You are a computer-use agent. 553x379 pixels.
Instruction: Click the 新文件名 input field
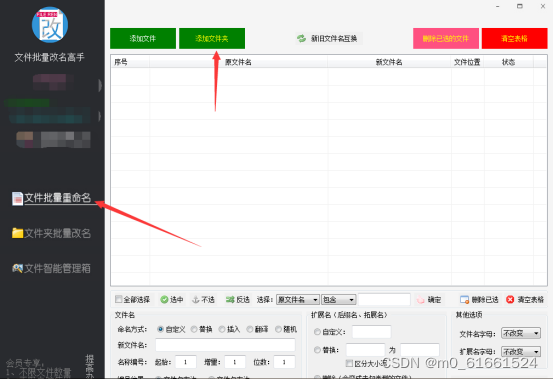point(225,345)
